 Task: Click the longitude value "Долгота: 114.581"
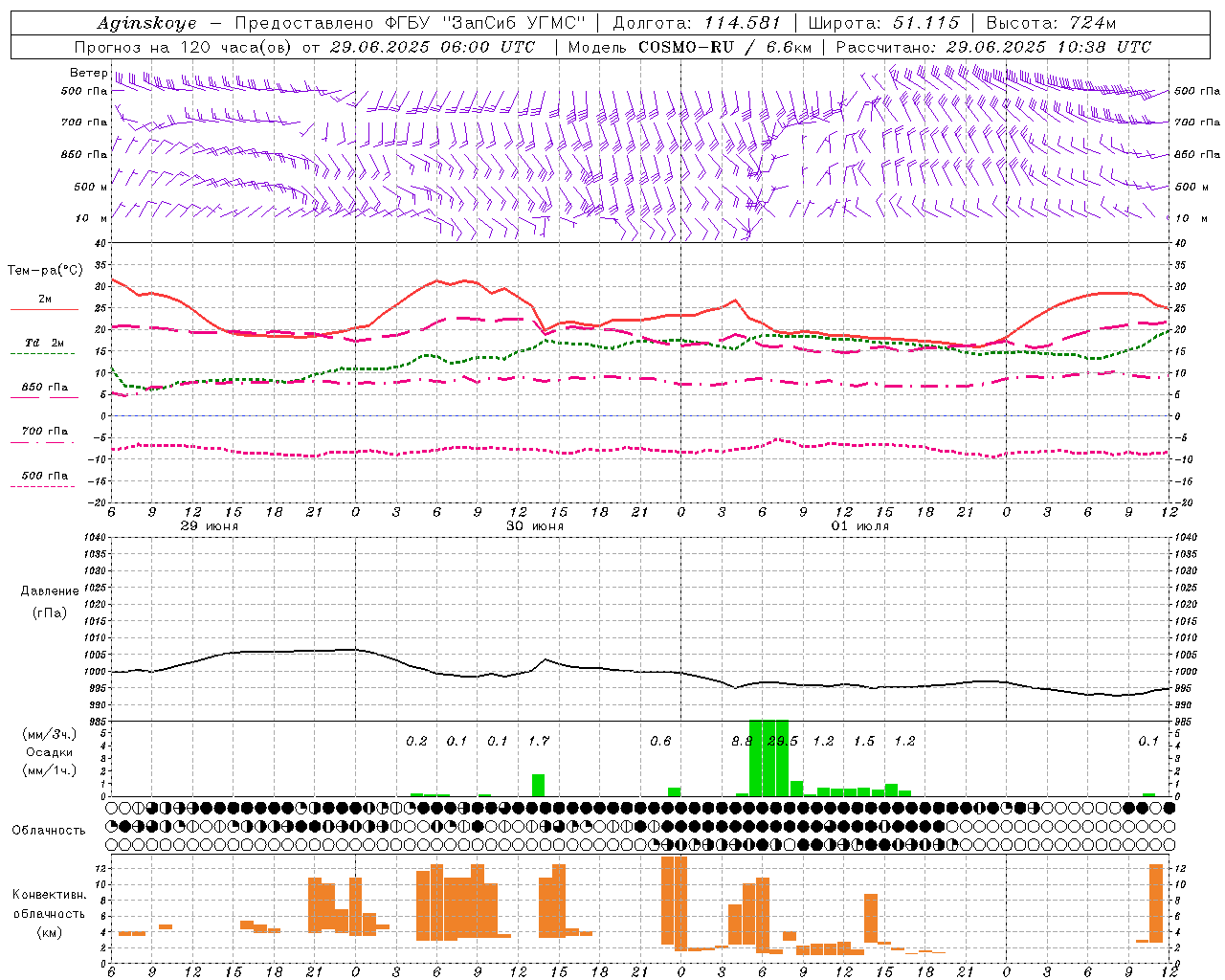[697, 23]
